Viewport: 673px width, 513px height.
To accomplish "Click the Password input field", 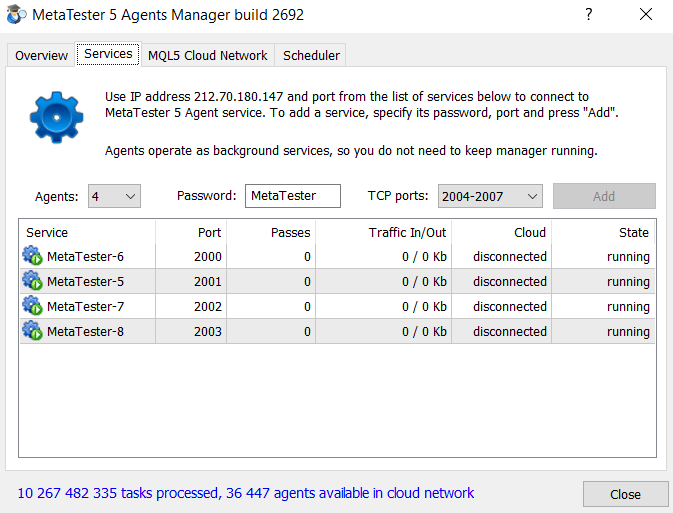I will [x=292, y=196].
